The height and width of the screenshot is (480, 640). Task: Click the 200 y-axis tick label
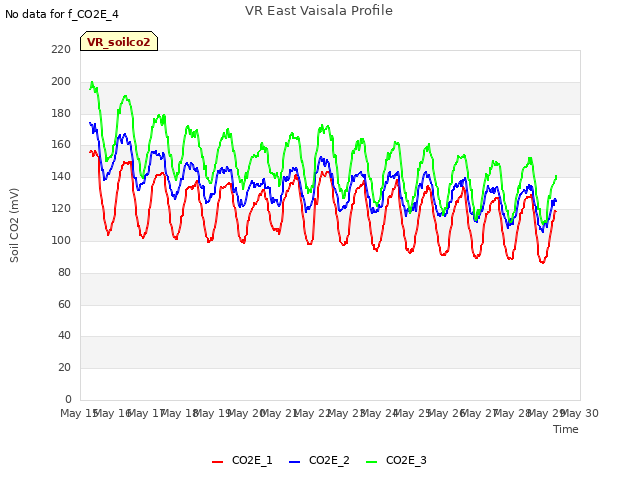[x=61, y=81]
